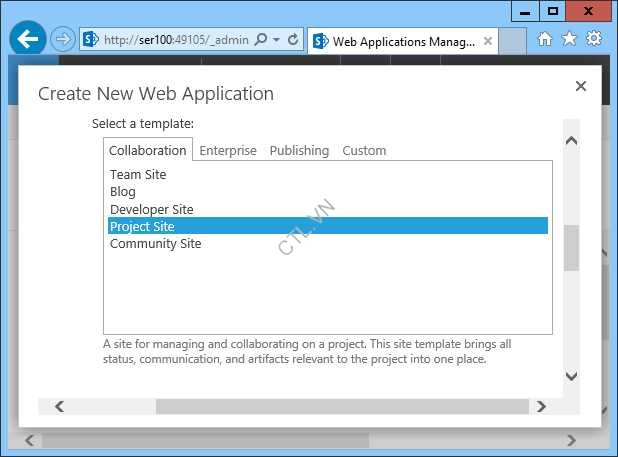Click the browser Back arrow button
Screen dimensions: 618x457
[x=28, y=39]
